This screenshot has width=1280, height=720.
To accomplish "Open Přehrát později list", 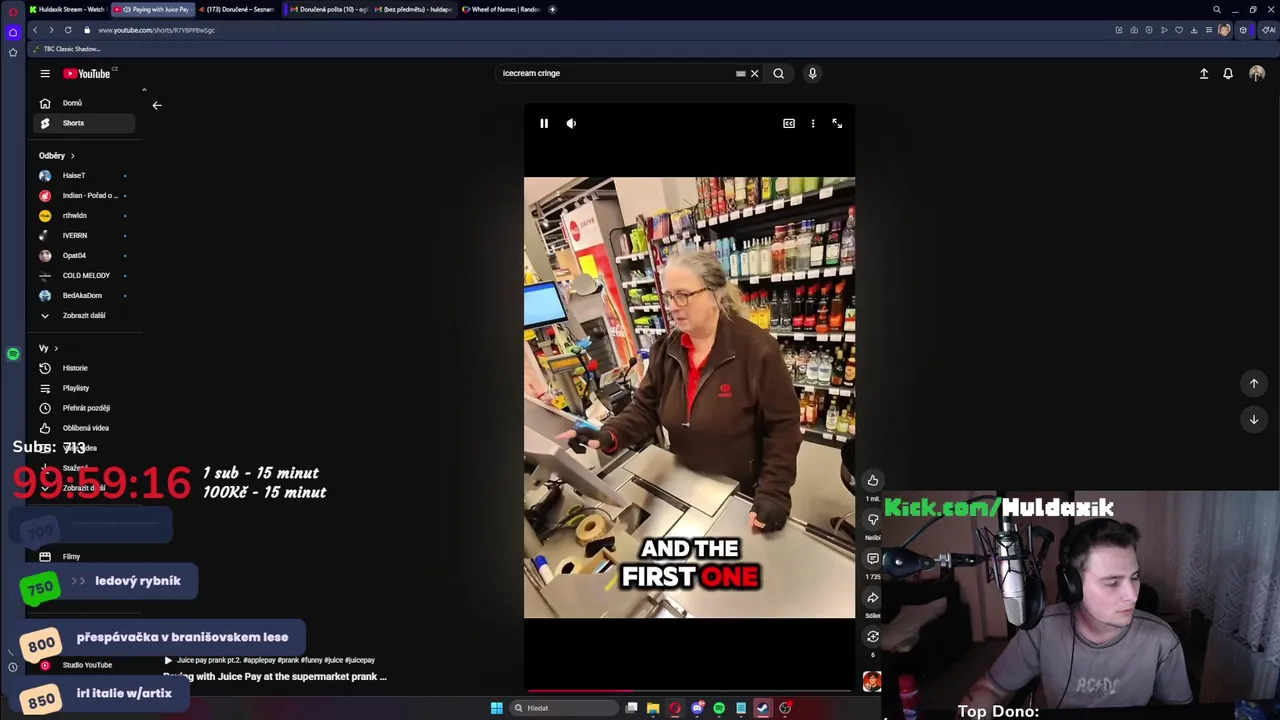I will click(x=84, y=408).
